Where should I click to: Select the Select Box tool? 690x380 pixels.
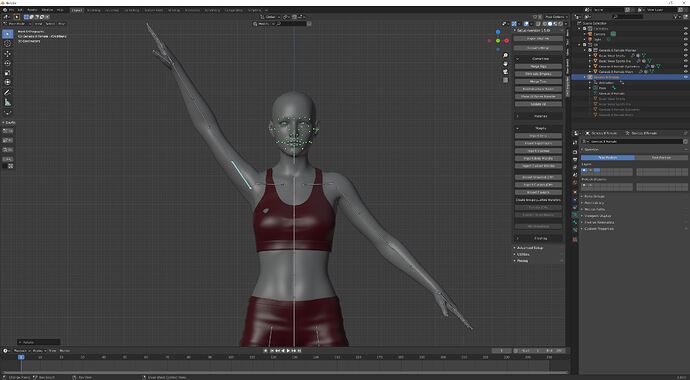[x=7, y=34]
